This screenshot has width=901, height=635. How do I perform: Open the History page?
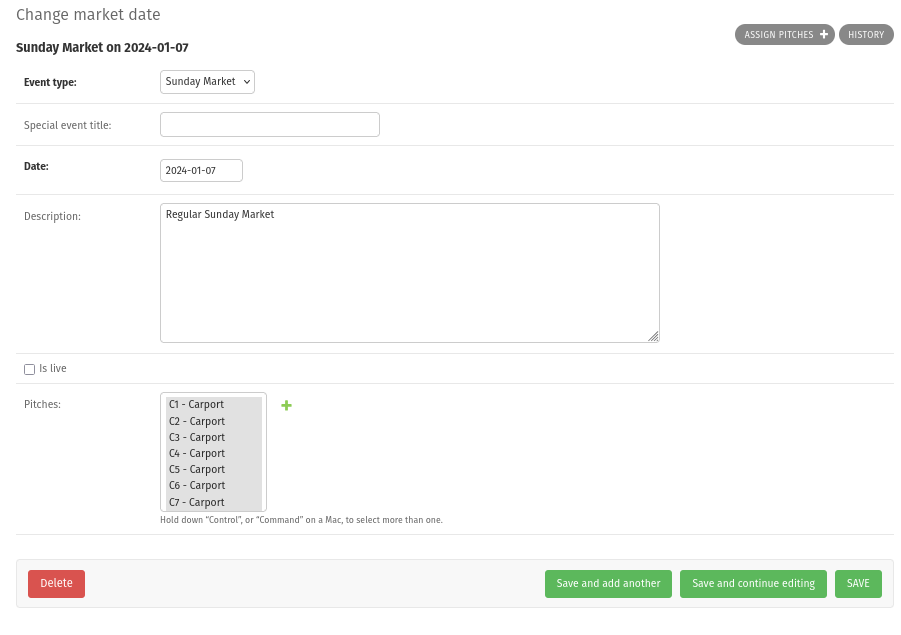[x=866, y=35]
